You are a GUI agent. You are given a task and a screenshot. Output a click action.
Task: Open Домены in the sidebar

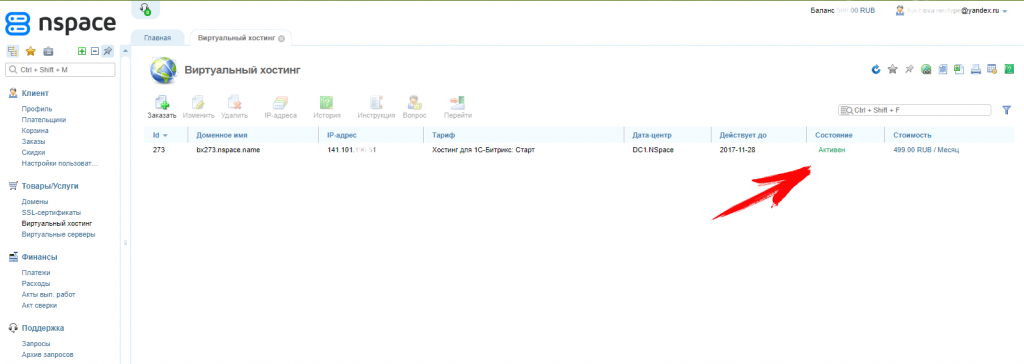click(x=35, y=202)
